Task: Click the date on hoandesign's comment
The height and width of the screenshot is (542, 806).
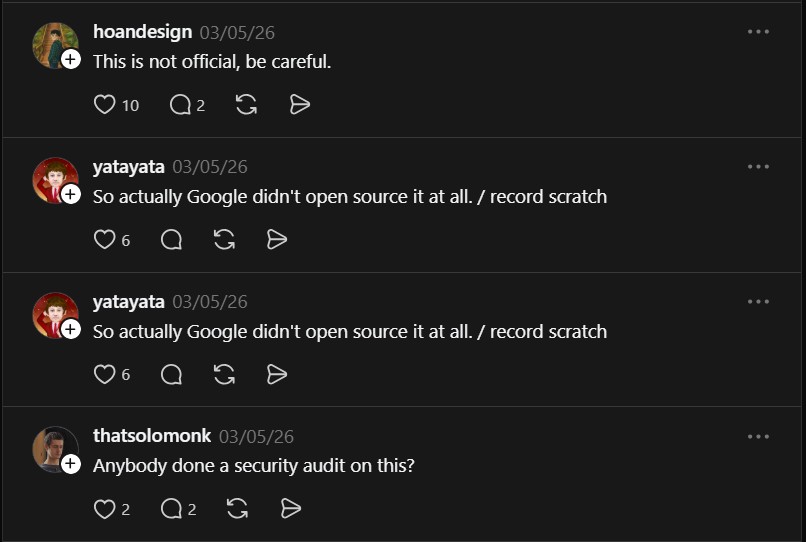Action: point(237,32)
